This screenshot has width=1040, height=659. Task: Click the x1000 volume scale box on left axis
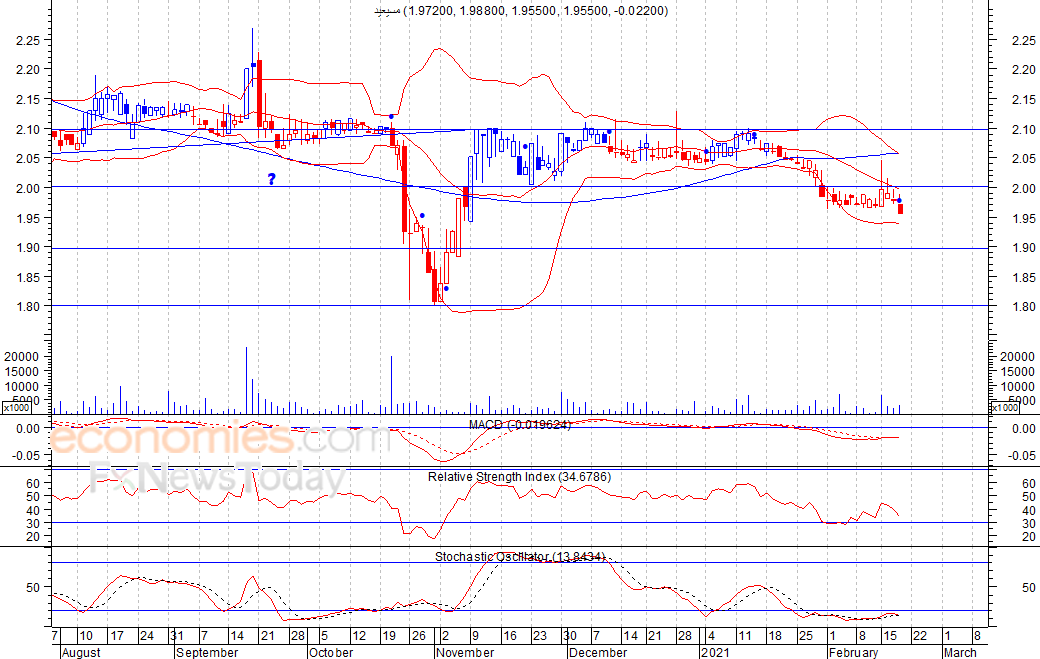(17, 407)
